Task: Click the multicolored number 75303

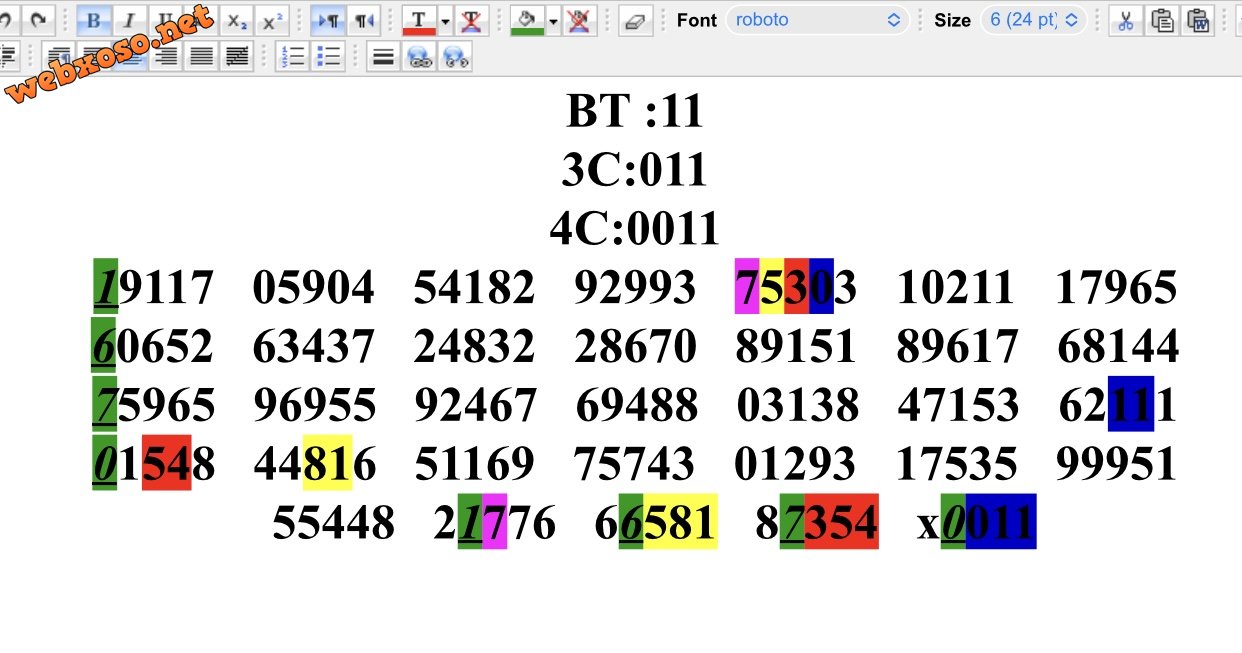Action: [796, 288]
